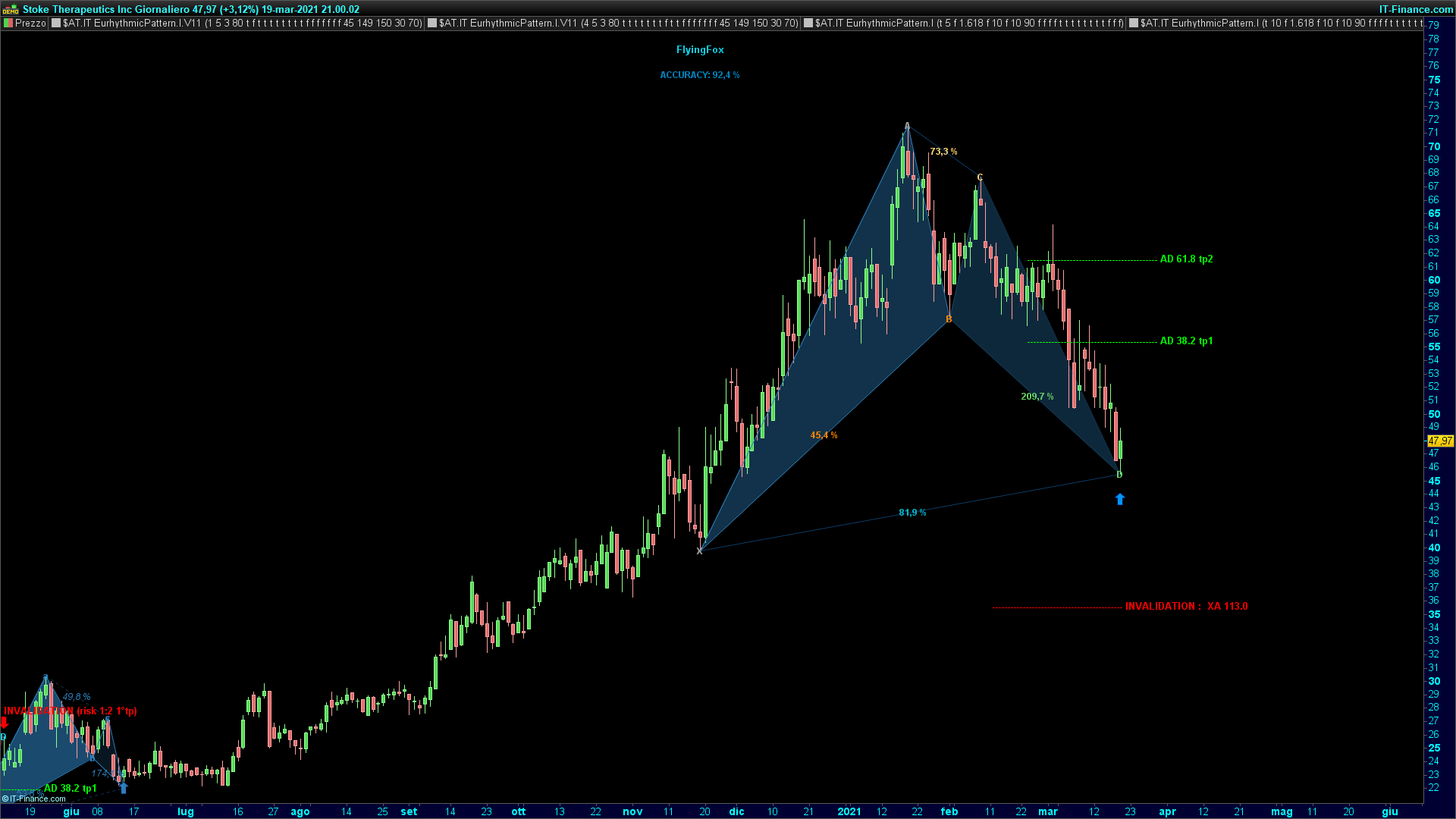Toggle EurhythmicPattern.I swatch with t 5 f 1.618

pyautogui.click(x=808, y=24)
